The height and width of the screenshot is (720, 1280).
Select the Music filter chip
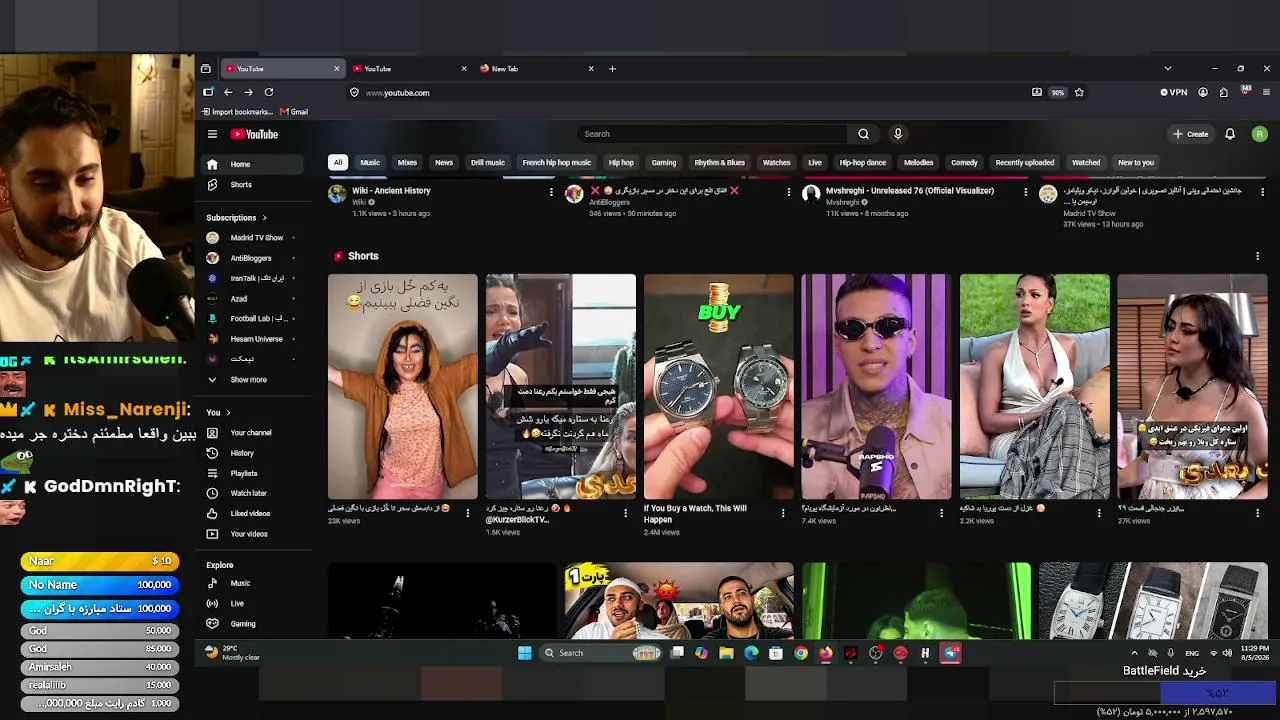point(370,163)
